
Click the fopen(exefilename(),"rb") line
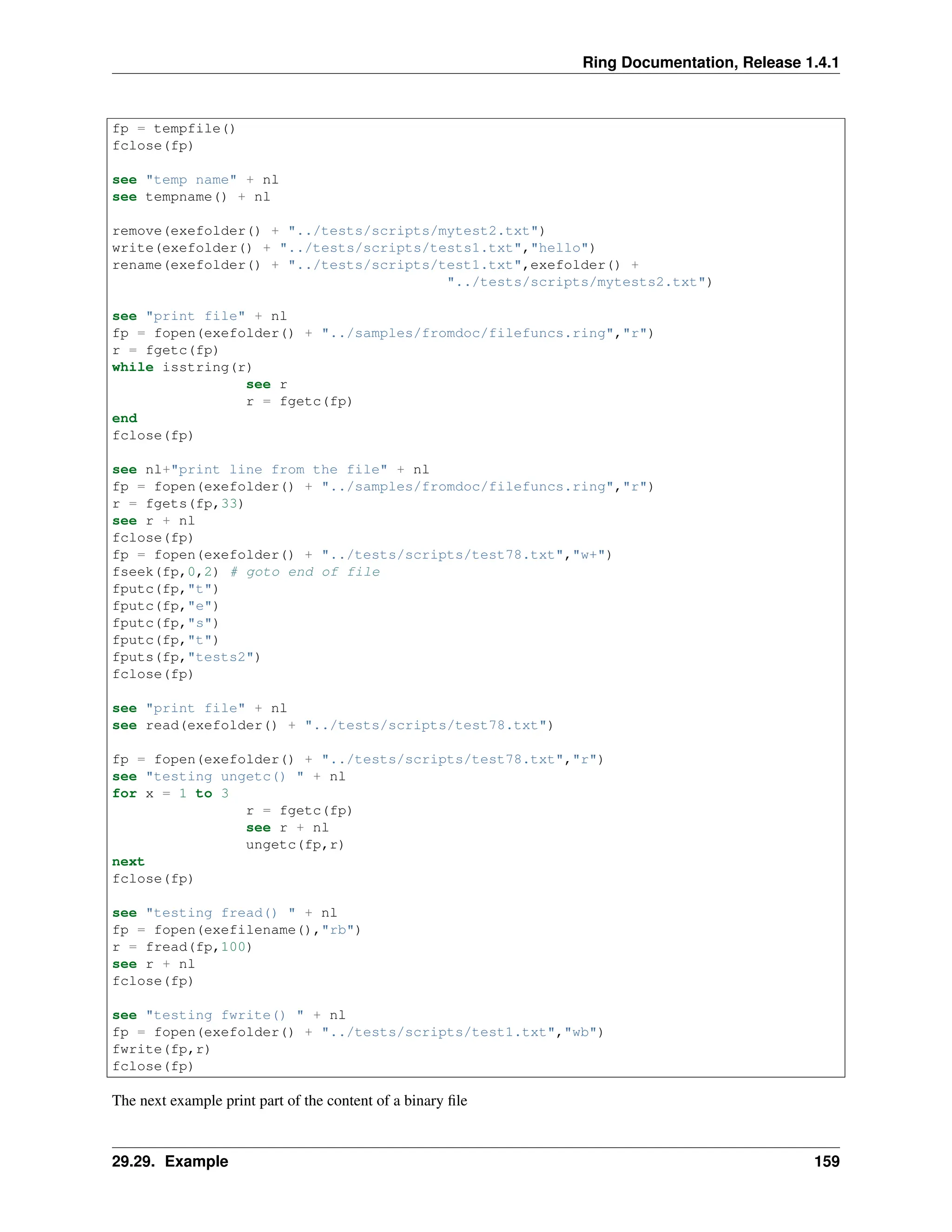click(x=236, y=930)
